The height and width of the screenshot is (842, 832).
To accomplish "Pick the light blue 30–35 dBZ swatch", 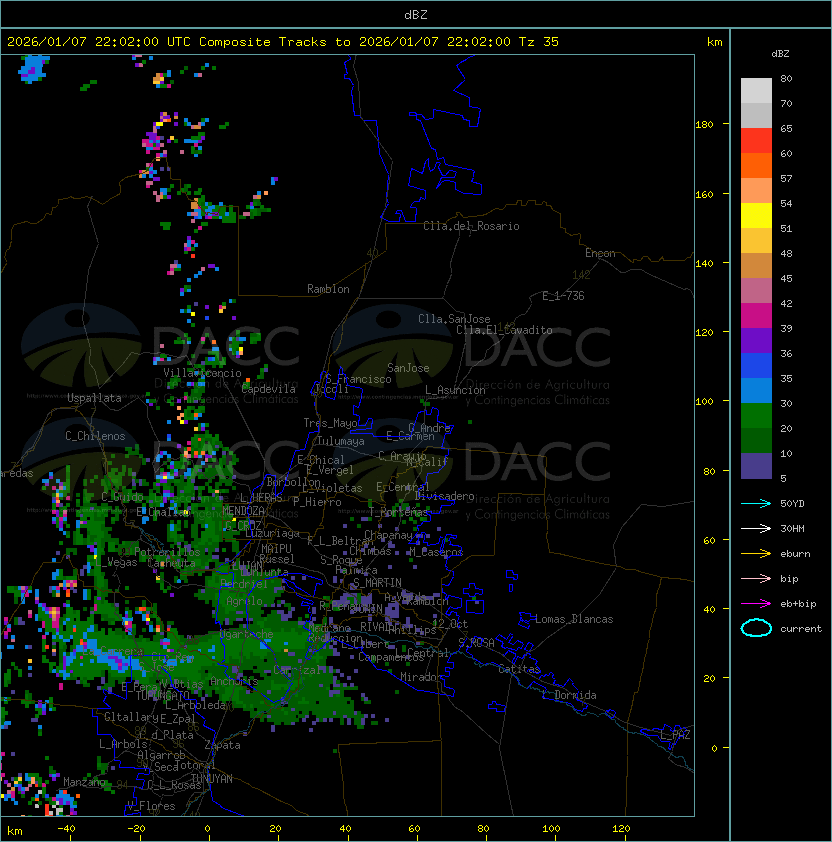I will [756, 390].
